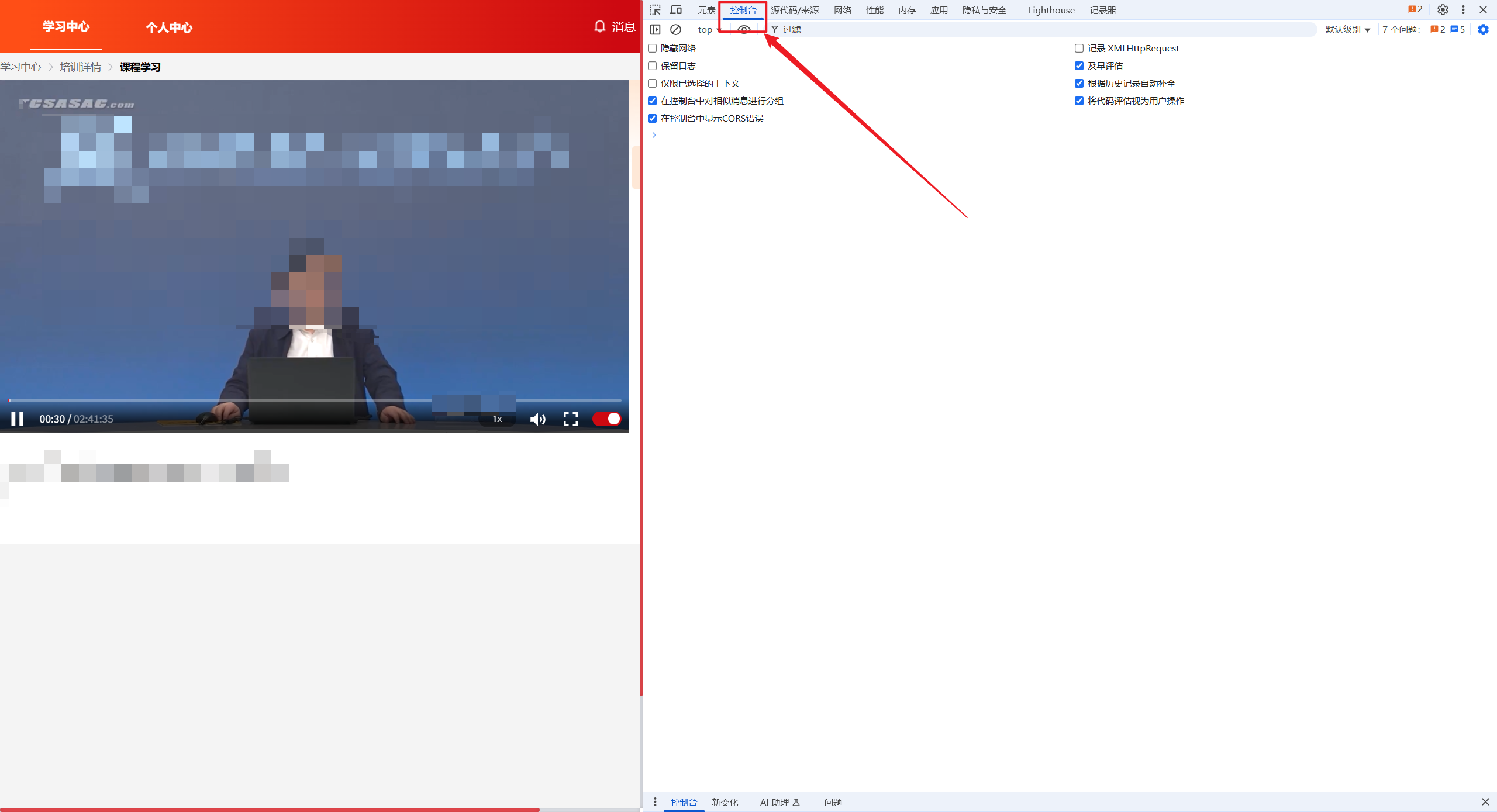Click the inspect element picker icon
This screenshot has width=1497, height=812.
click(x=655, y=10)
